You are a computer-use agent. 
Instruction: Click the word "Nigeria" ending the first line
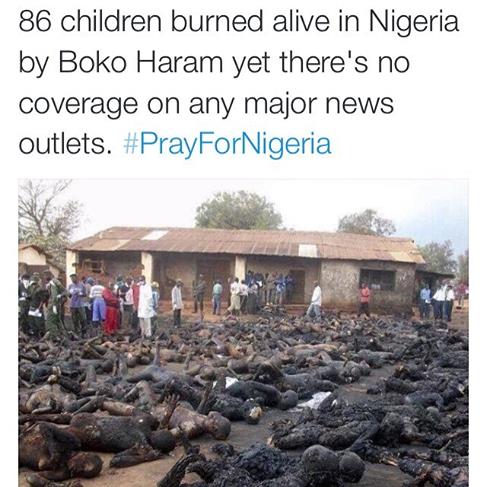point(414,23)
